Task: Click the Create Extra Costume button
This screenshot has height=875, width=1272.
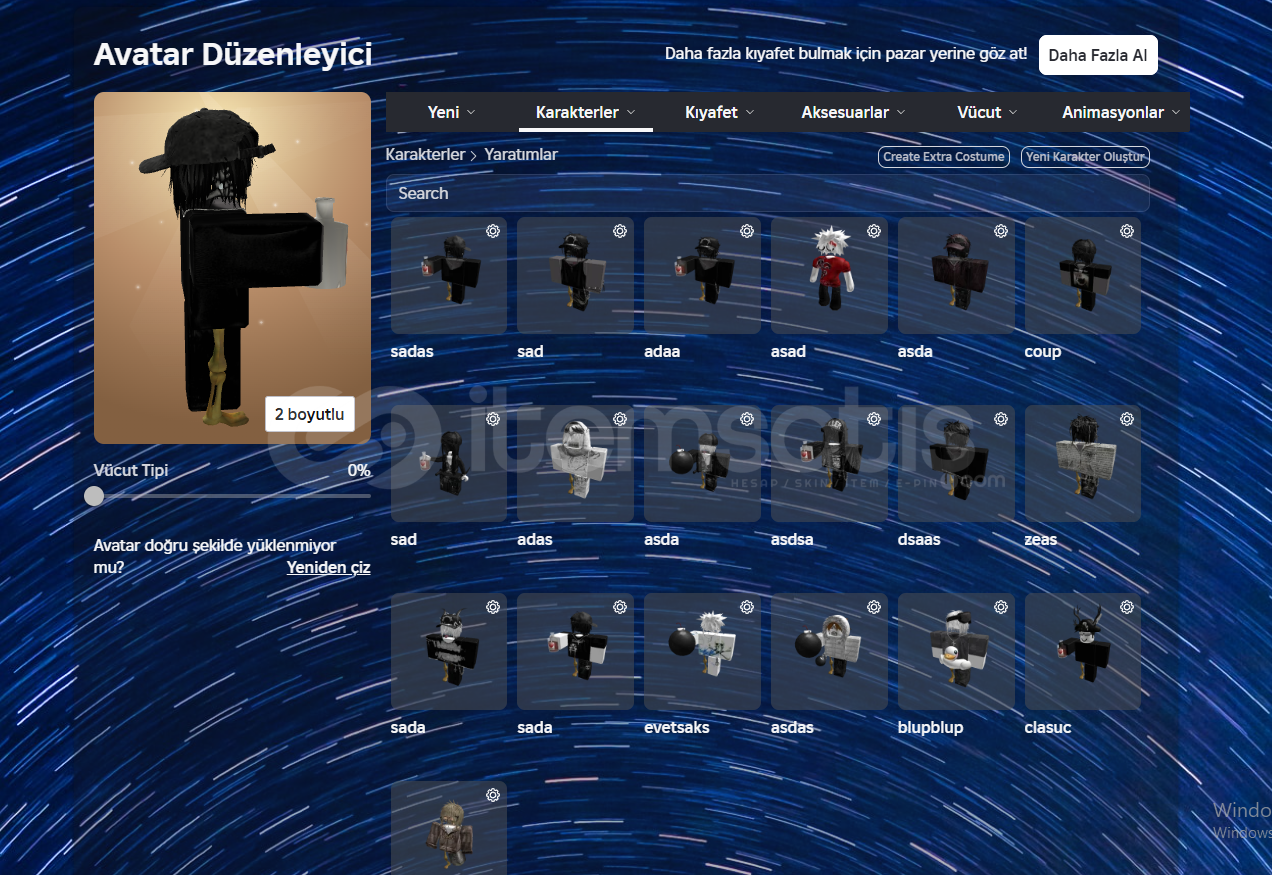Action: click(944, 157)
